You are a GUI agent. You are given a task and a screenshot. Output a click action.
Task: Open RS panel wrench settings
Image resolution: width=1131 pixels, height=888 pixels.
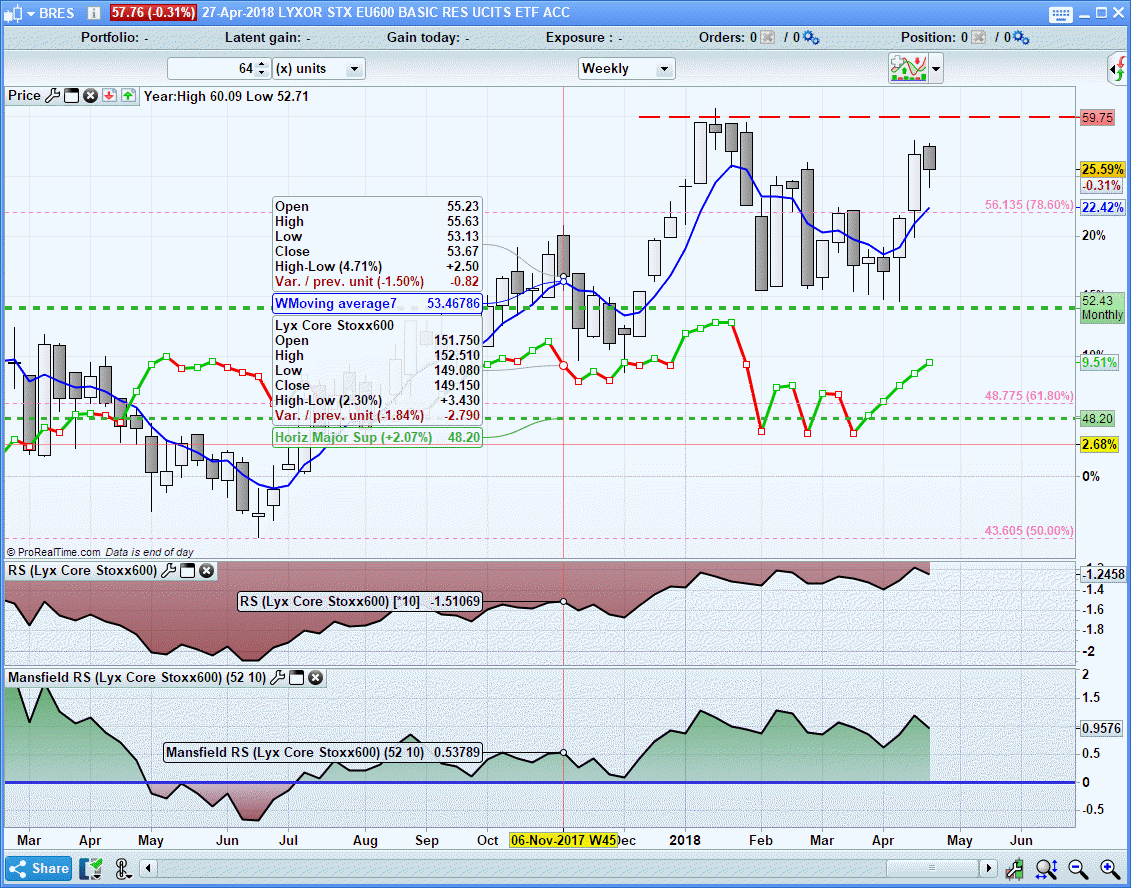click(x=168, y=571)
